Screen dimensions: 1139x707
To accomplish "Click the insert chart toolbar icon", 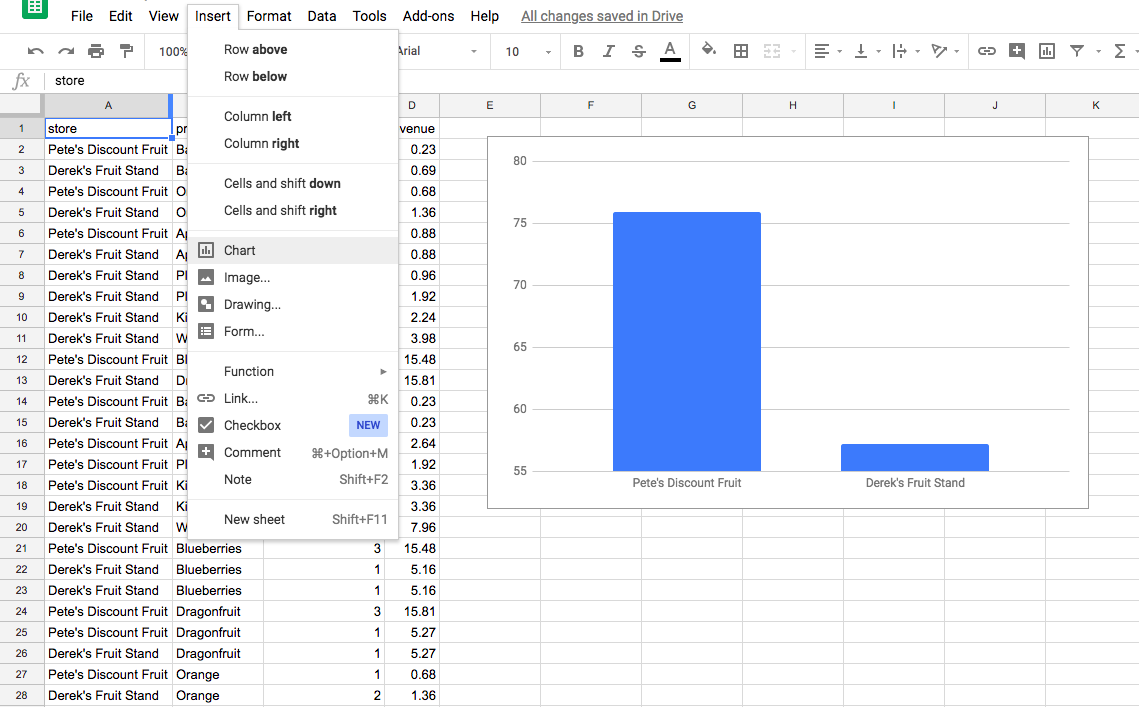I will pos(1047,51).
